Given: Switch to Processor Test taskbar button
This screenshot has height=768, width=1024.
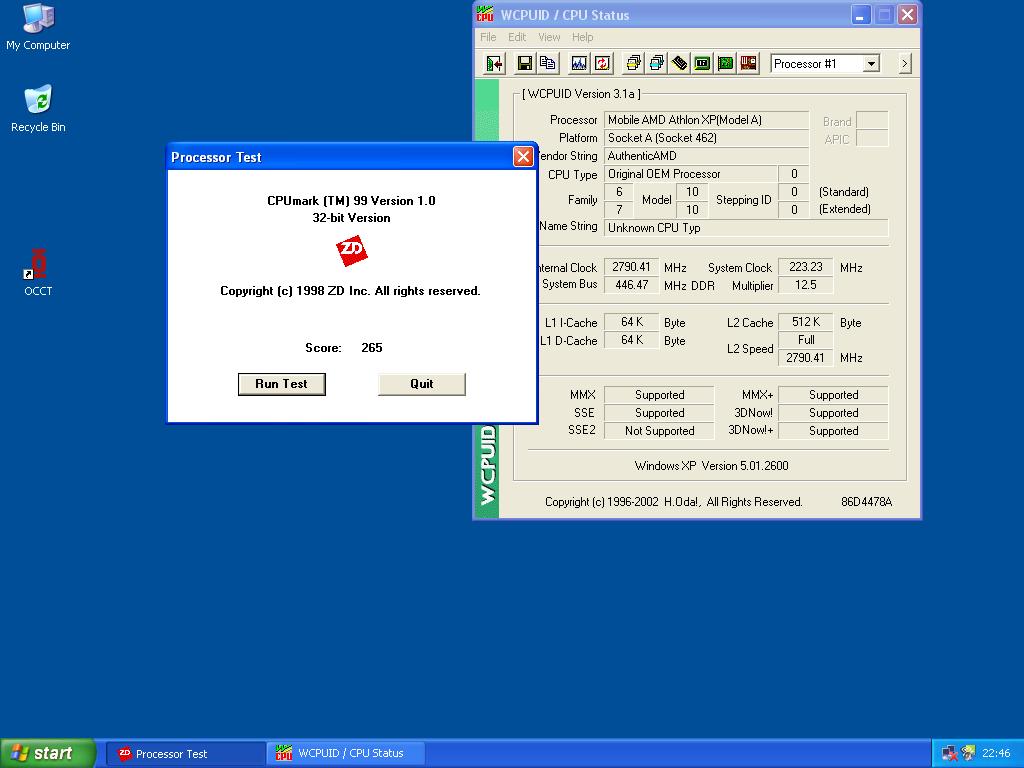Looking at the screenshot, I should [185, 754].
